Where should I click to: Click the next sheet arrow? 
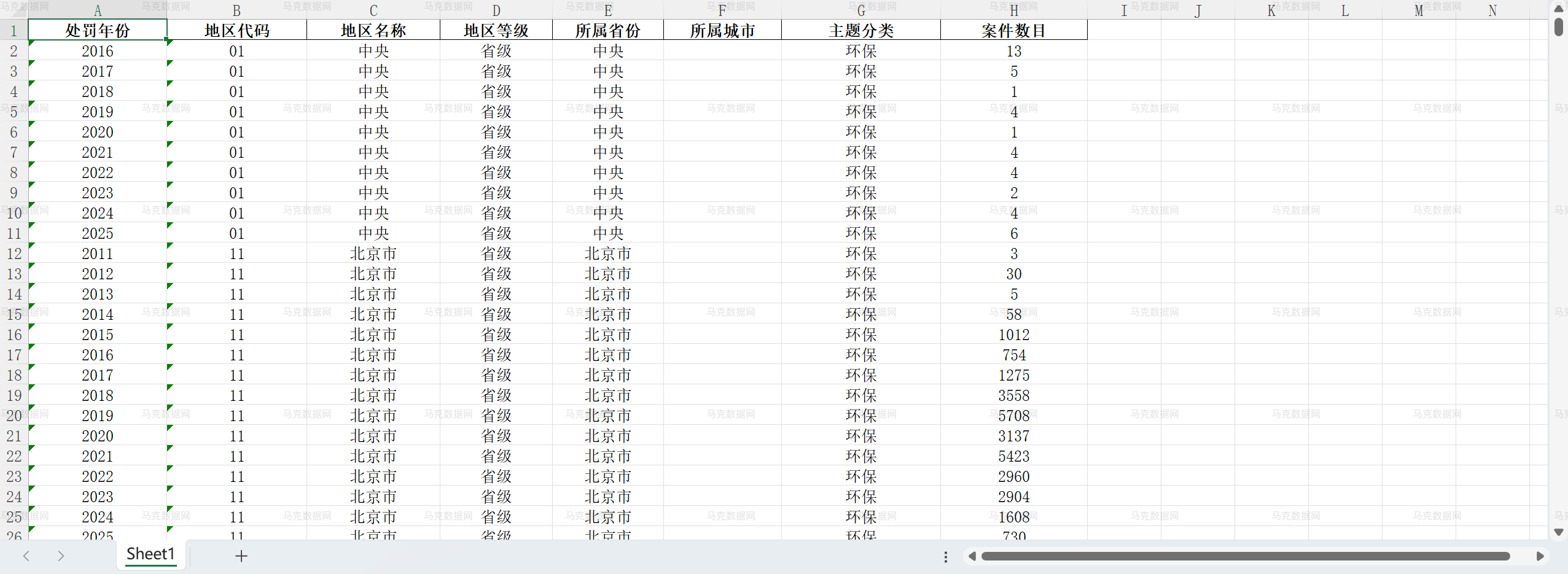(60, 556)
